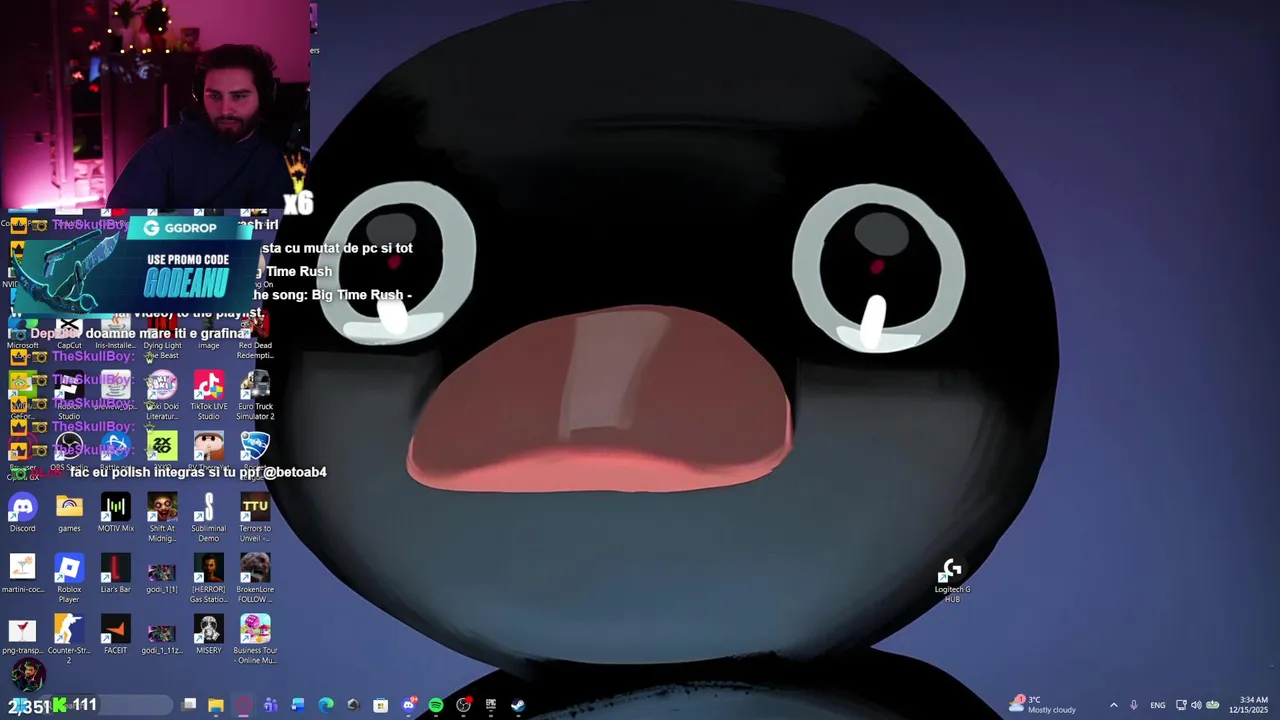1280x720 pixels.
Task: Click the webcam overlay of streamer
Action: point(155,104)
